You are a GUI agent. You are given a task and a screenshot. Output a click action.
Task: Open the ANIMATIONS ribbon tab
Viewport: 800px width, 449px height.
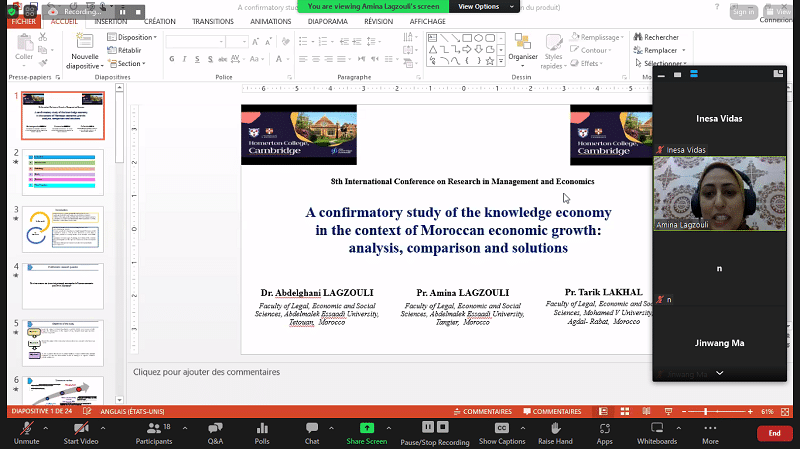coord(271,20)
